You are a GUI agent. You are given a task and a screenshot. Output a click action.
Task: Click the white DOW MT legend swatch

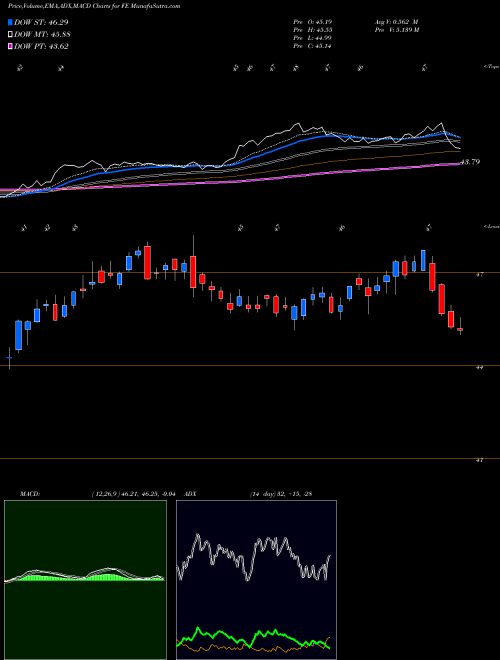(x=10, y=35)
